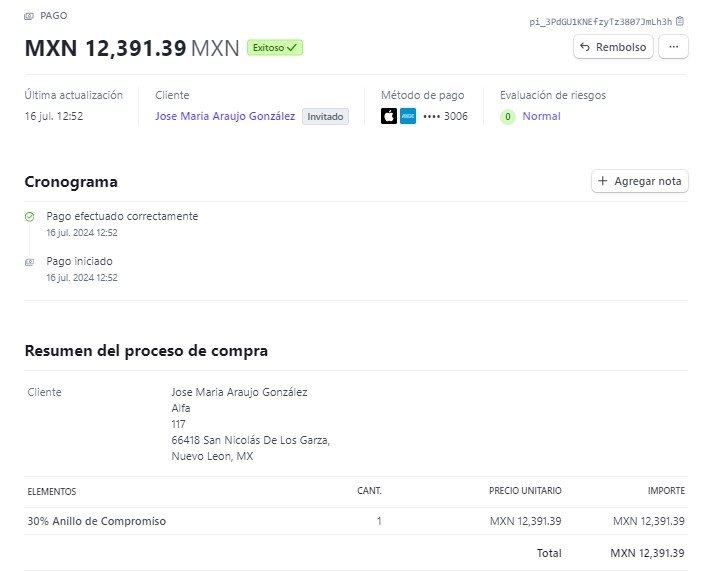713x572 pixels.
Task: Click the address line '66418 San Nicolás De Los Garza,'
Action: (251, 440)
